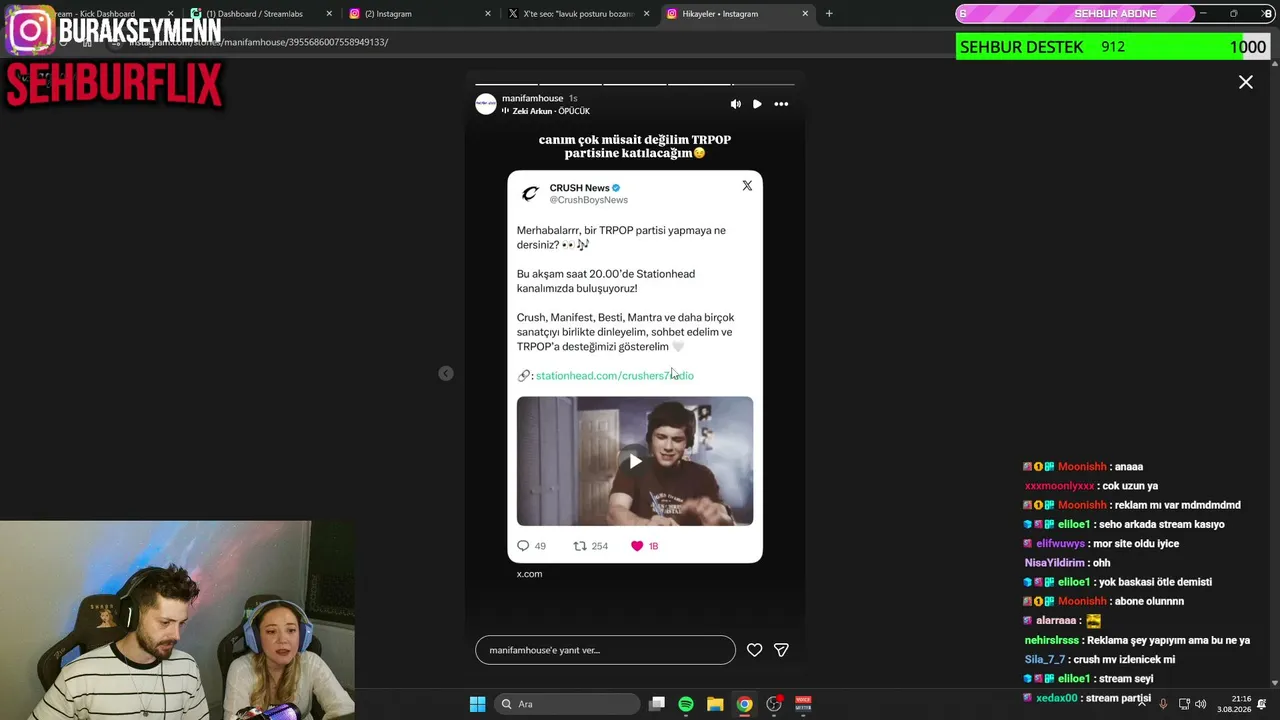Play the video embedded in the tweet
The height and width of the screenshot is (720, 1280).
[x=635, y=461]
